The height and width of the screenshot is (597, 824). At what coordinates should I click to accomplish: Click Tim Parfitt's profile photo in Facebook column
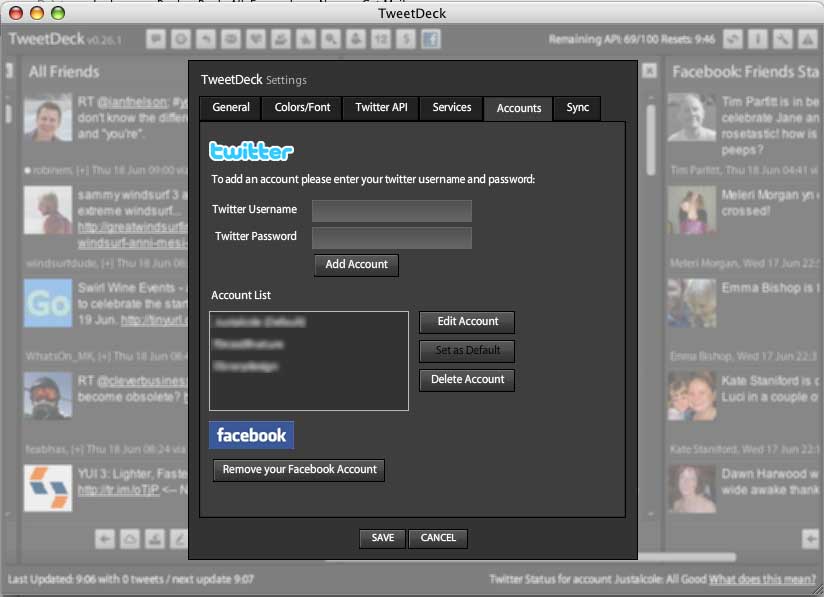point(692,117)
